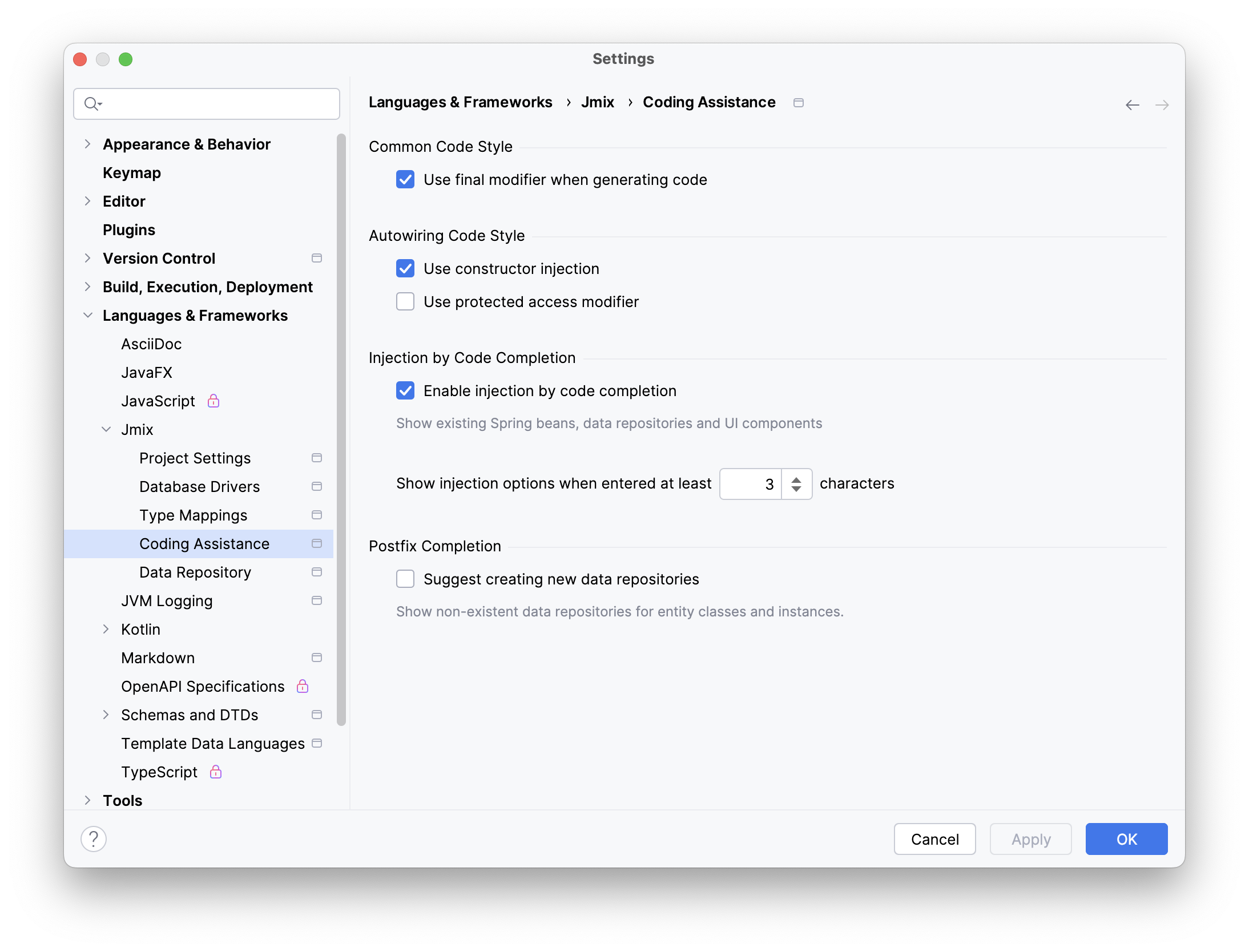
Task: Click the back navigation arrow
Action: [x=1133, y=104]
